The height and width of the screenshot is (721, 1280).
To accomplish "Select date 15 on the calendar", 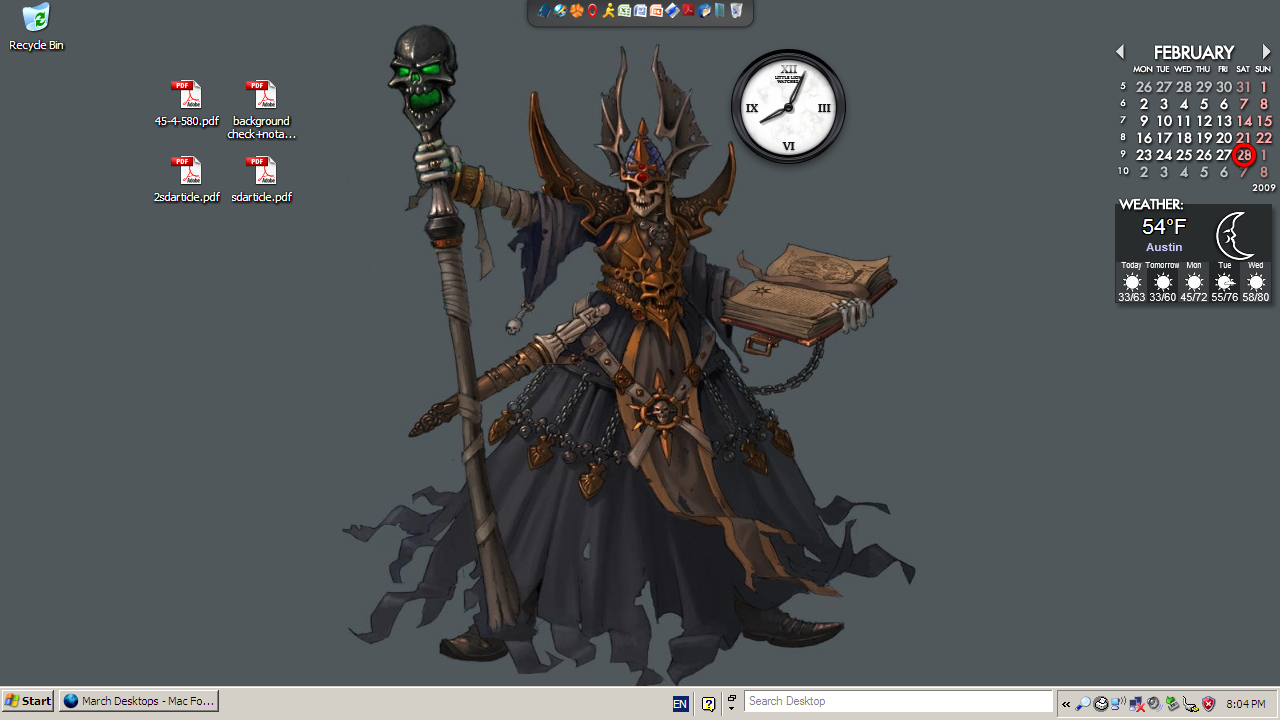I will [1264, 121].
